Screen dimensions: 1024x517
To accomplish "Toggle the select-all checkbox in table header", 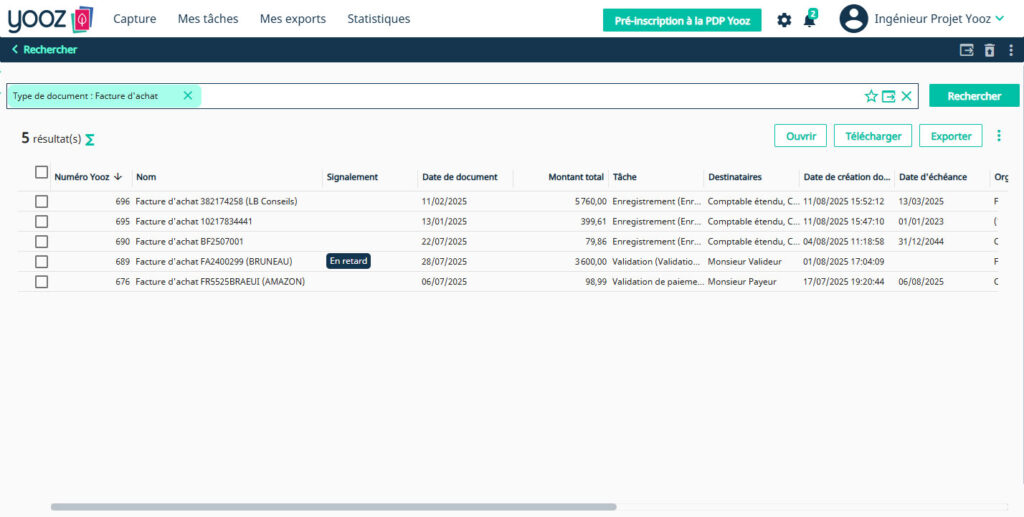I will (x=41, y=172).
